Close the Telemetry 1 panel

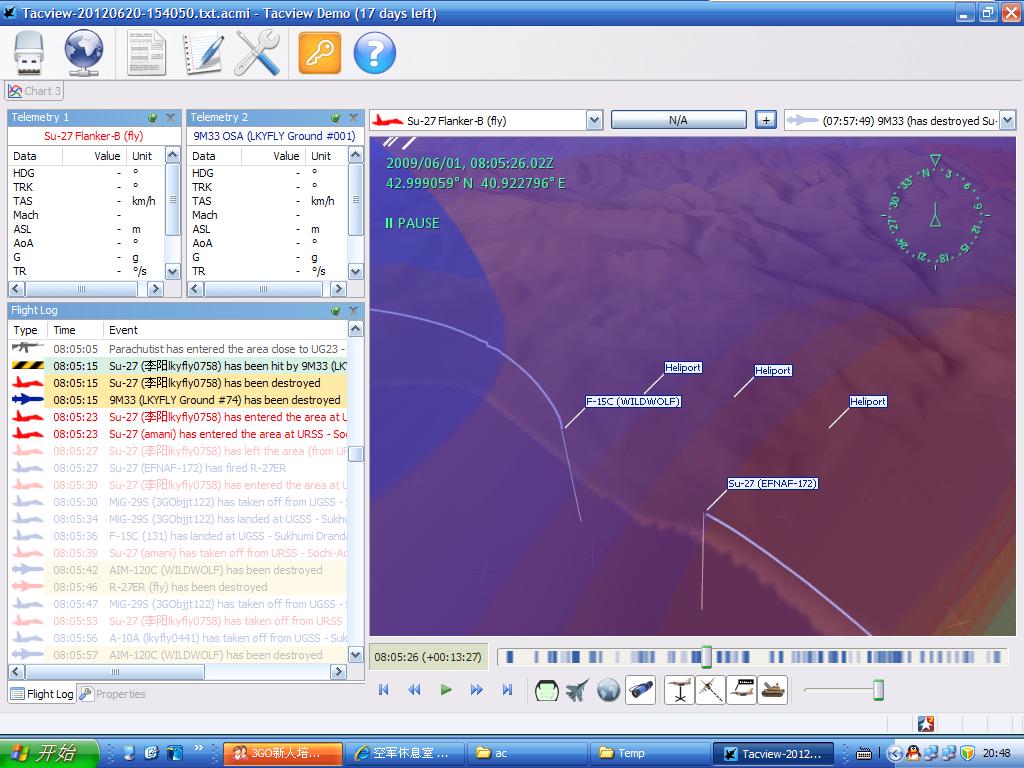tap(170, 118)
